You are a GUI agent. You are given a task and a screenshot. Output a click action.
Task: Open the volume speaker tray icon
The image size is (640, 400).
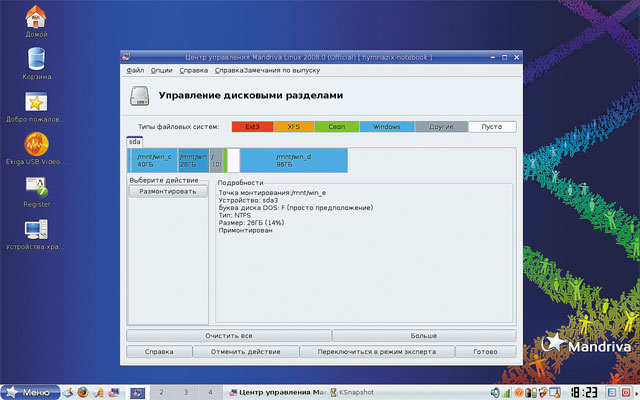click(x=495, y=393)
